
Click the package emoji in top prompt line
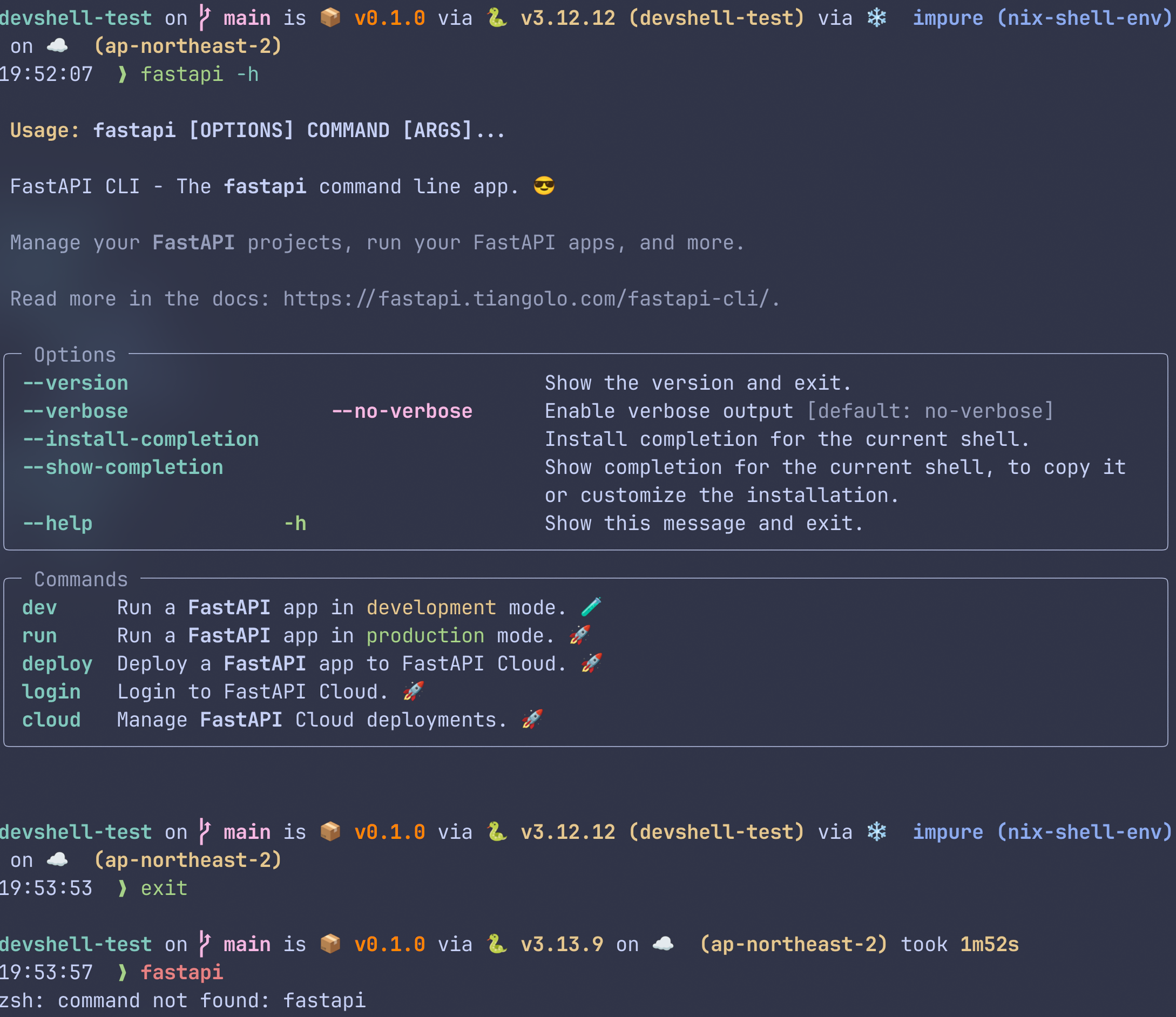(330, 18)
